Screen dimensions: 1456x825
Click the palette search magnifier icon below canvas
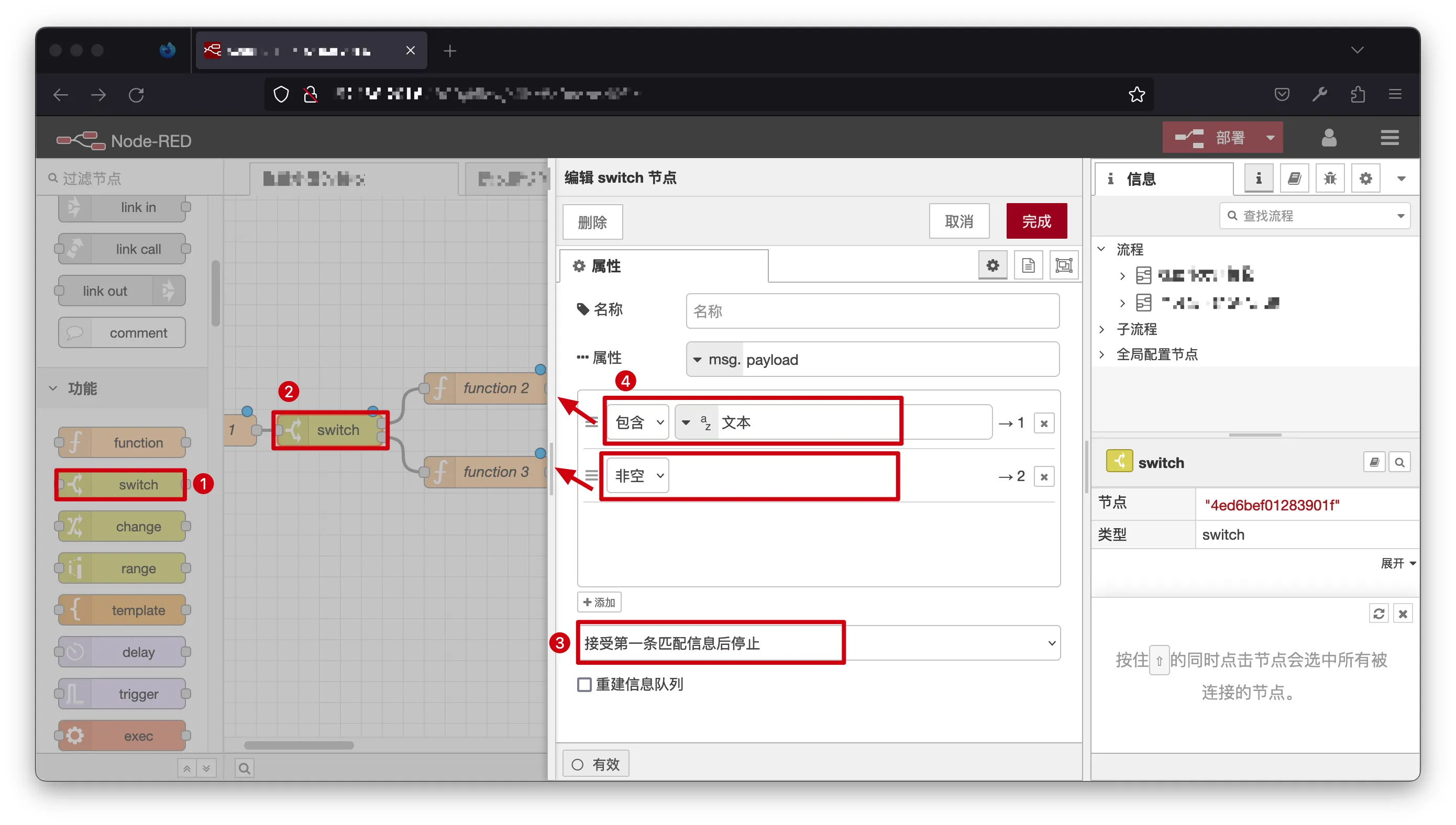244,768
